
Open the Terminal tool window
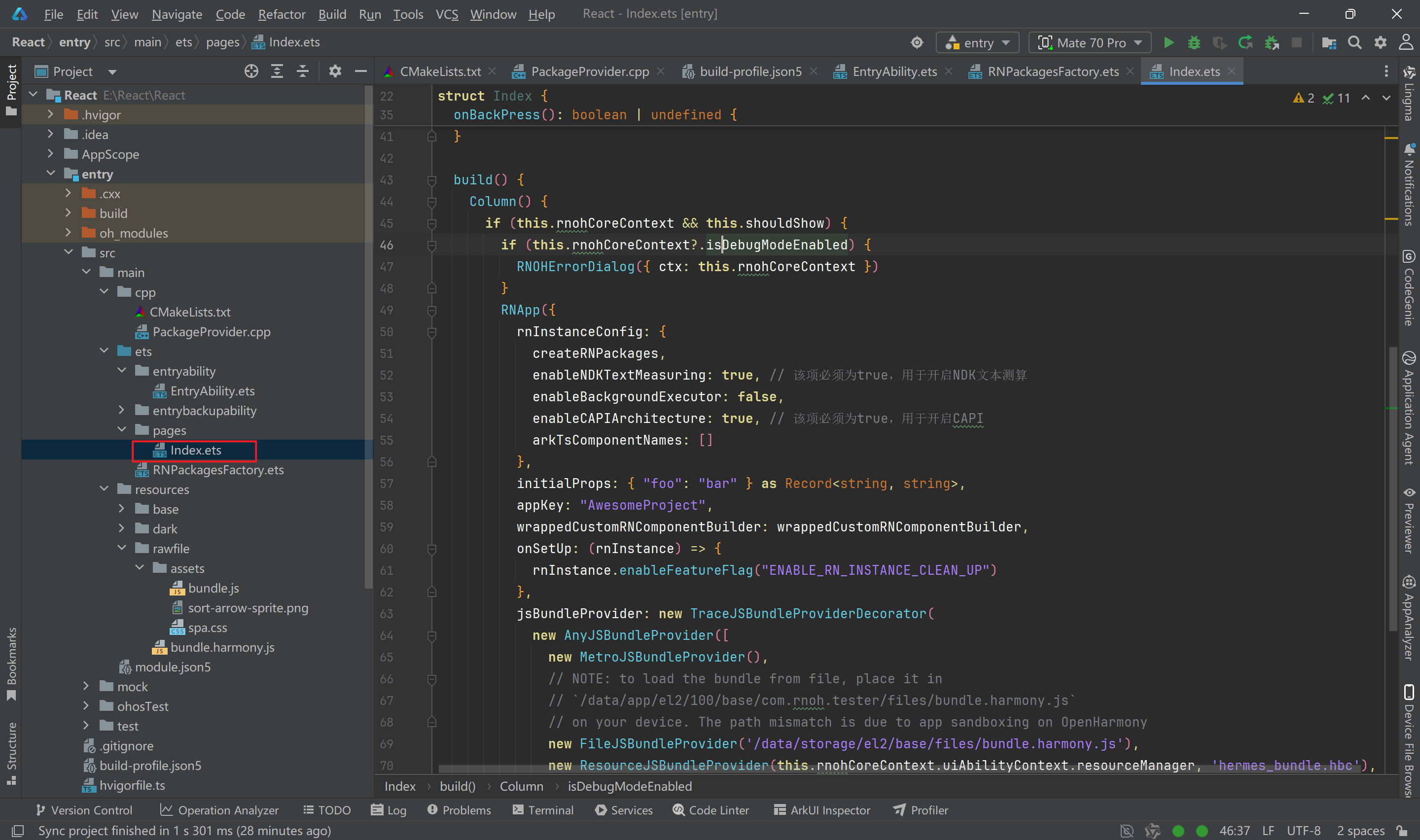pyautogui.click(x=543, y=810)
